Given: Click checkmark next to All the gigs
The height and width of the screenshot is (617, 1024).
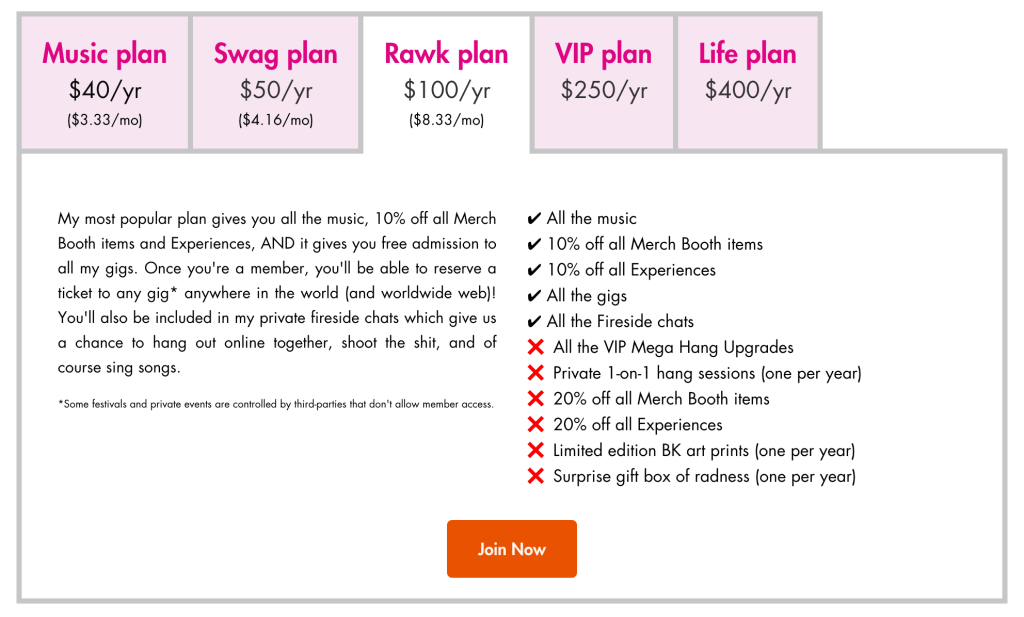Looking at the screenshot, I should (x=534, y=296).
